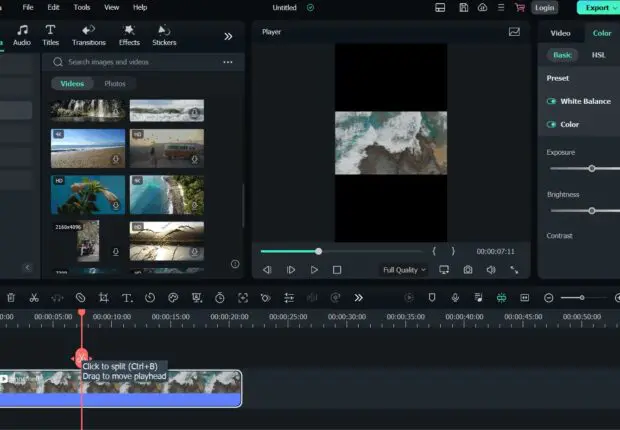Select the Videos filter pill
This screenshot has height=430, width=620.
72,83
